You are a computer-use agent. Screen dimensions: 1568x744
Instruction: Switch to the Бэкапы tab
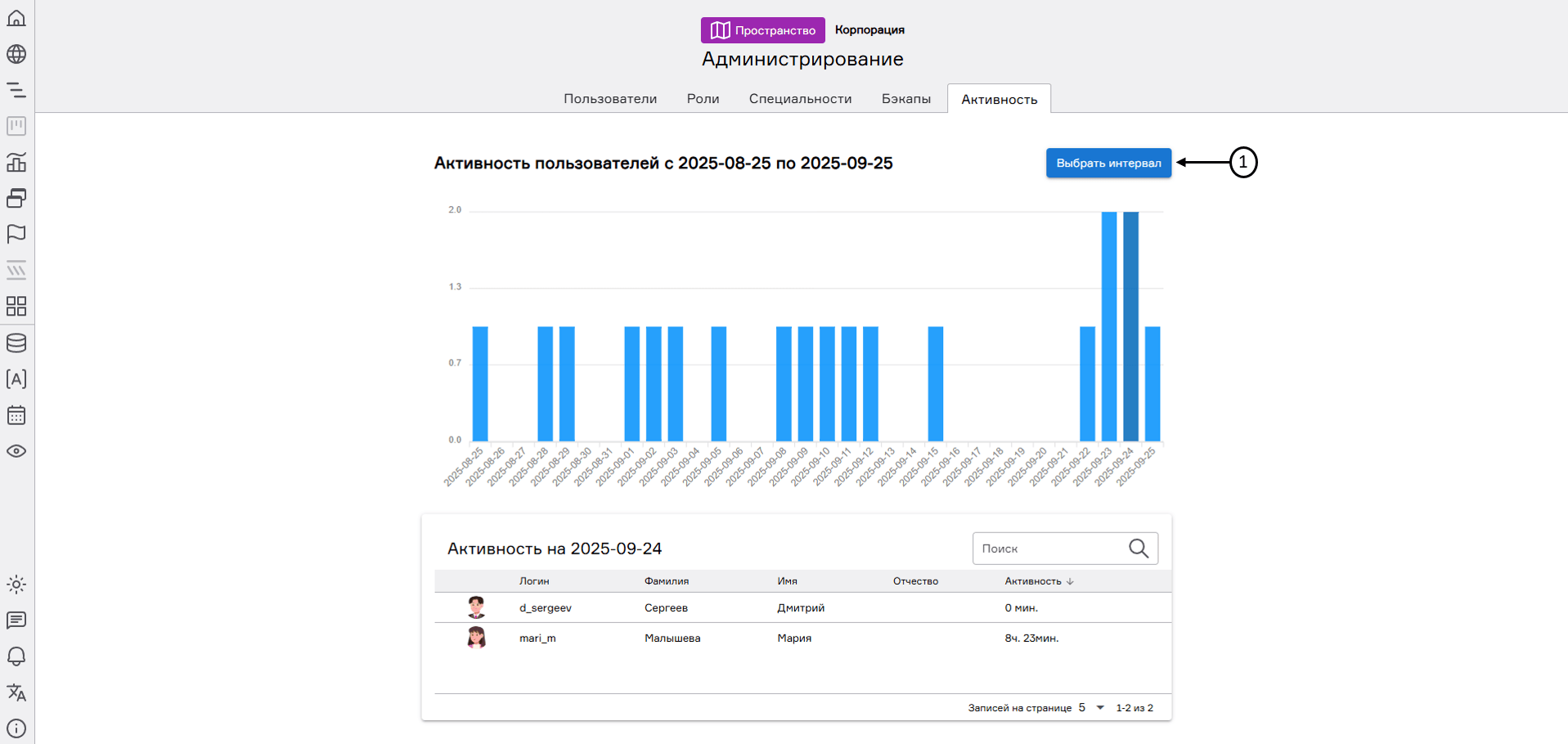coord(905,99)
